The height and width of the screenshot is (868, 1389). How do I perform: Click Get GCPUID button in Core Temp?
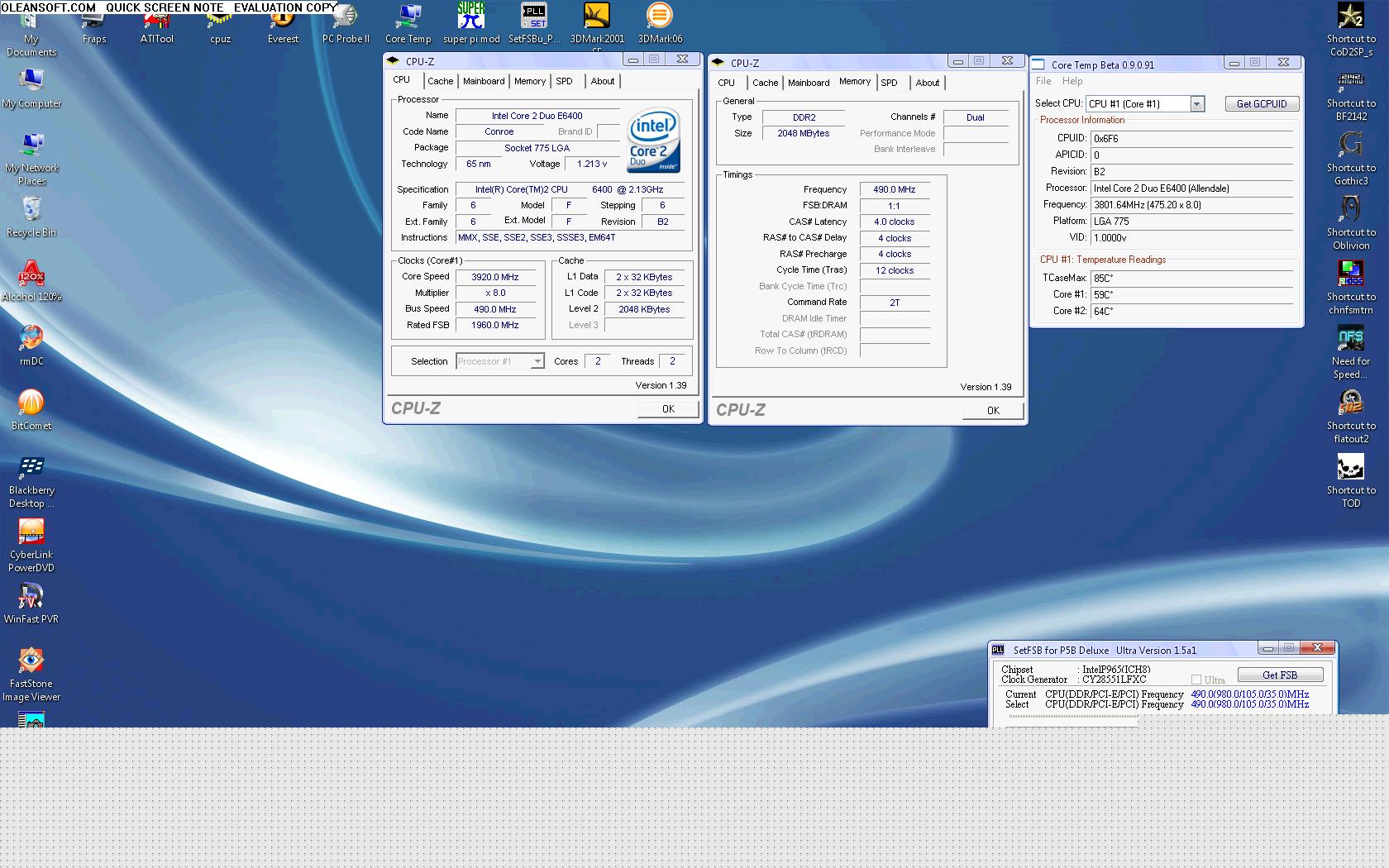click(1262, 103)
